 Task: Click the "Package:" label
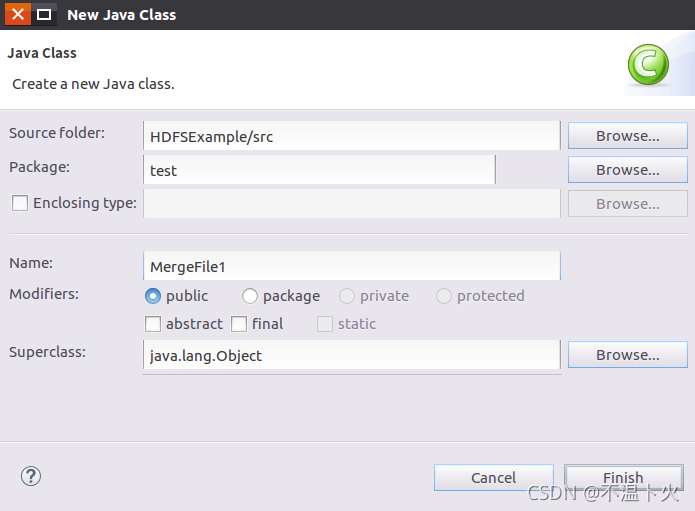39,167
